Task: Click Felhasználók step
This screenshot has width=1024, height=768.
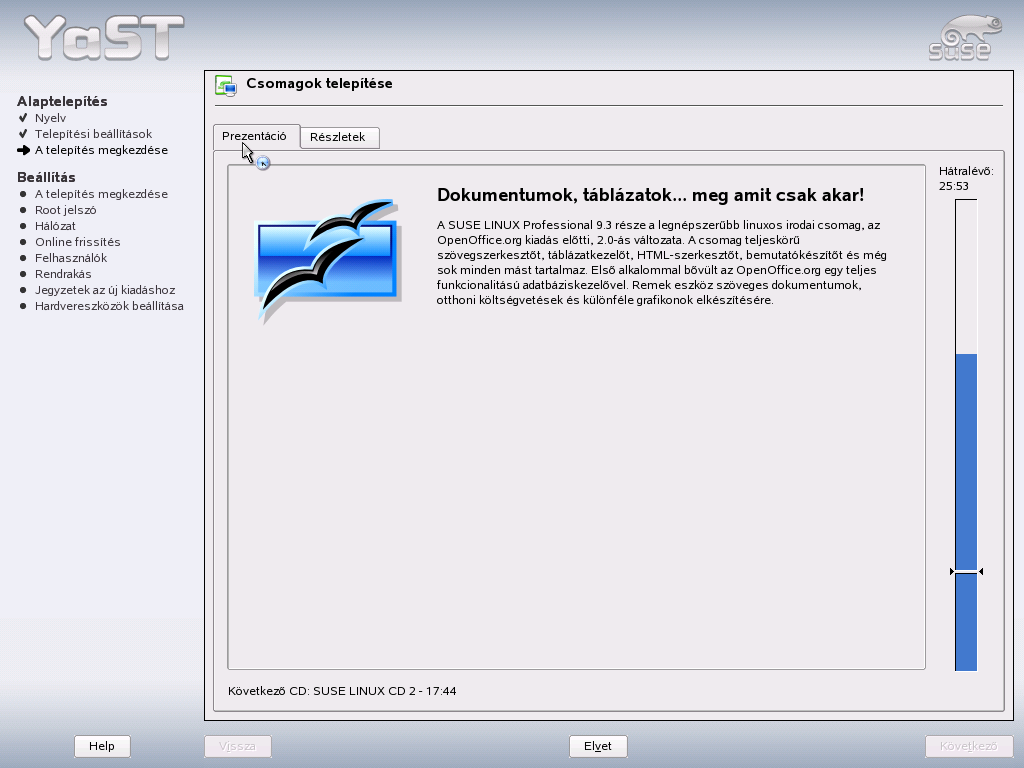Action: [x=71, y=258]
